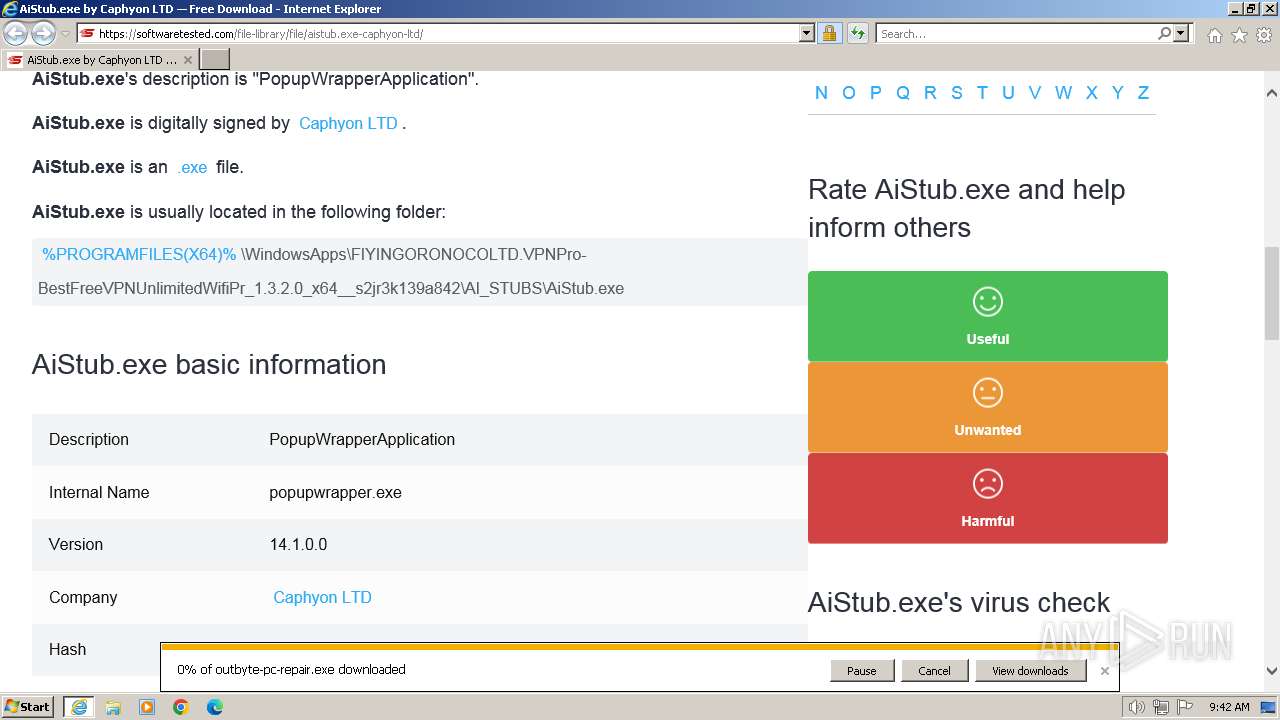Click the AiStub.exe basic information heading
Viewport: 1280px width, 720px height.
pos(209,364)
